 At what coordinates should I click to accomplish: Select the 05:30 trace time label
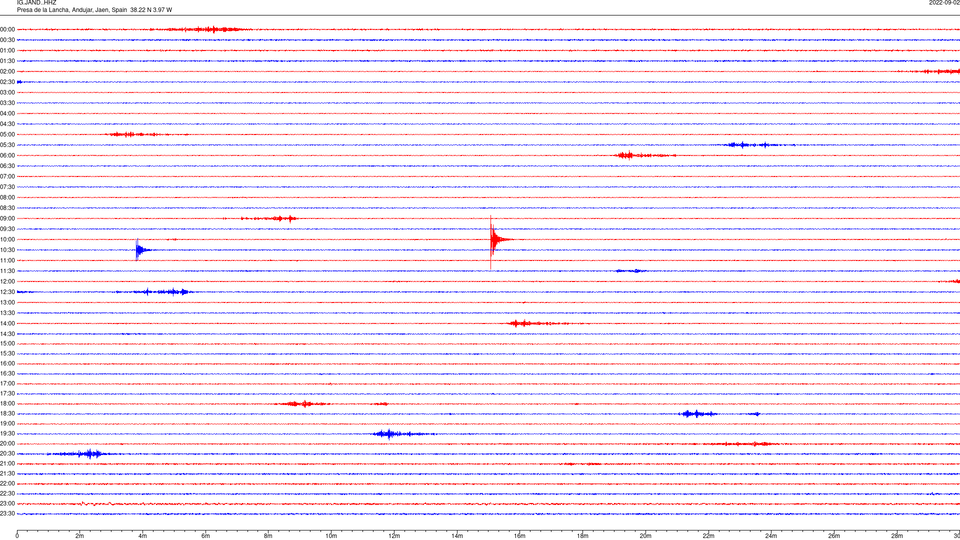7,145
